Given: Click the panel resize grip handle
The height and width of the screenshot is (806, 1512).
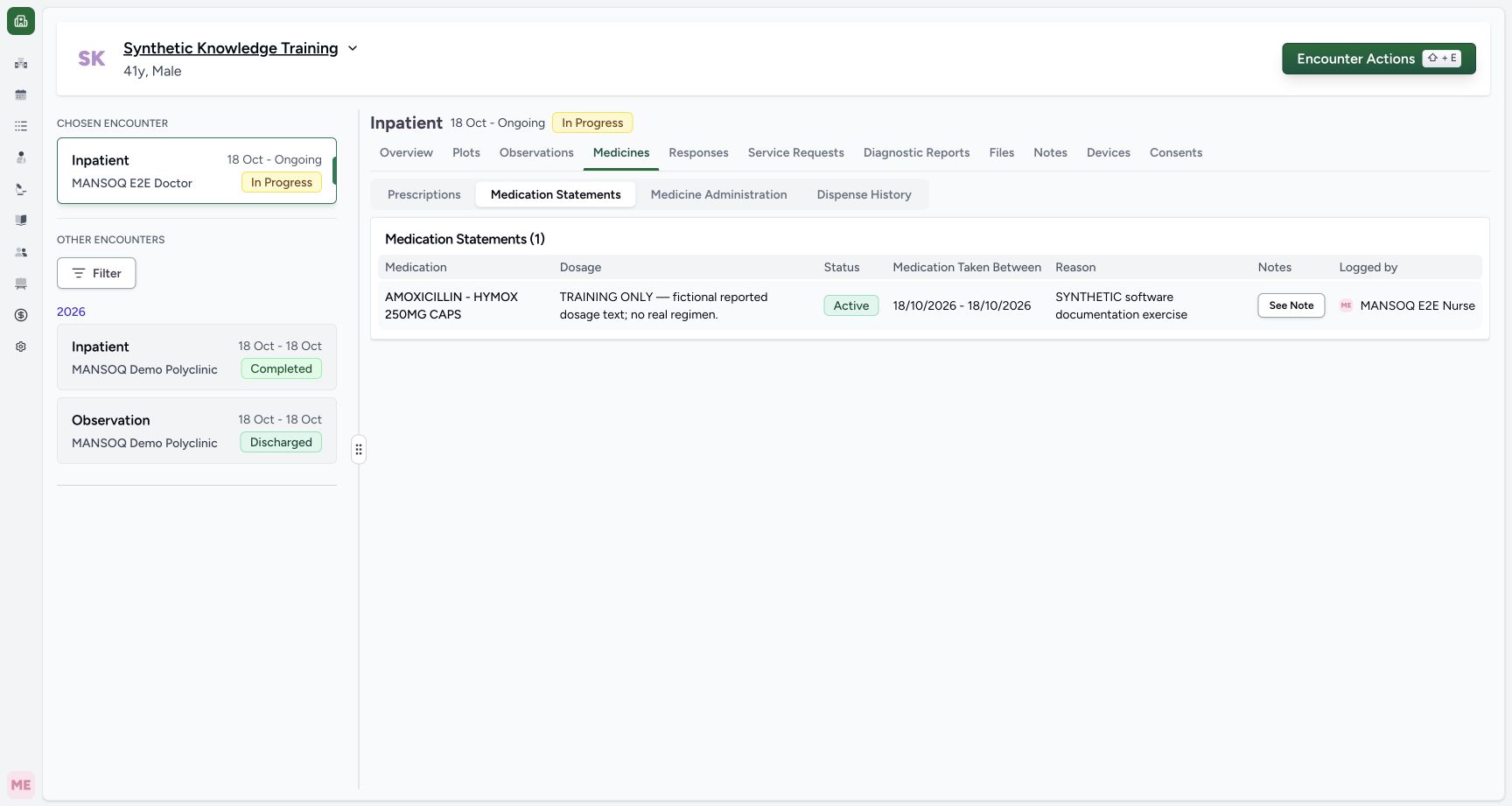Looking at the screenshot, I should pos(359,450).
